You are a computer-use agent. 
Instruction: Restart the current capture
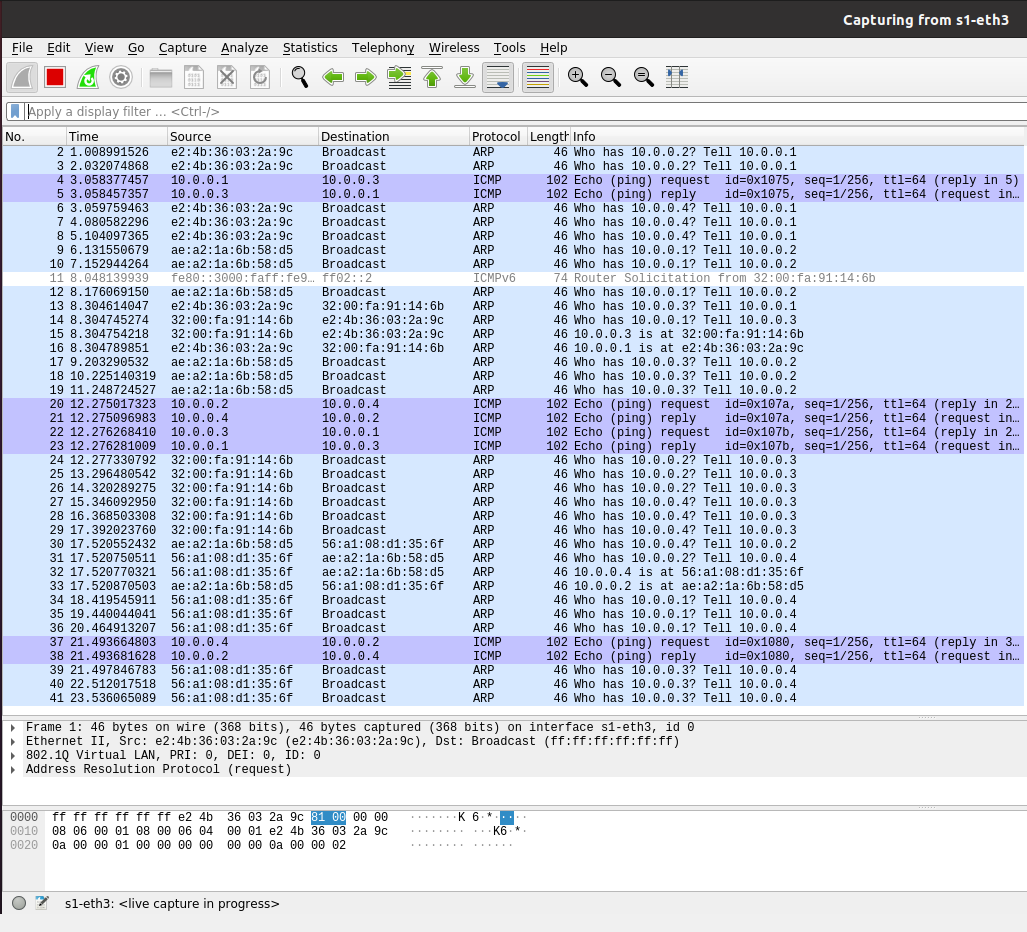(x=88, y=77)
